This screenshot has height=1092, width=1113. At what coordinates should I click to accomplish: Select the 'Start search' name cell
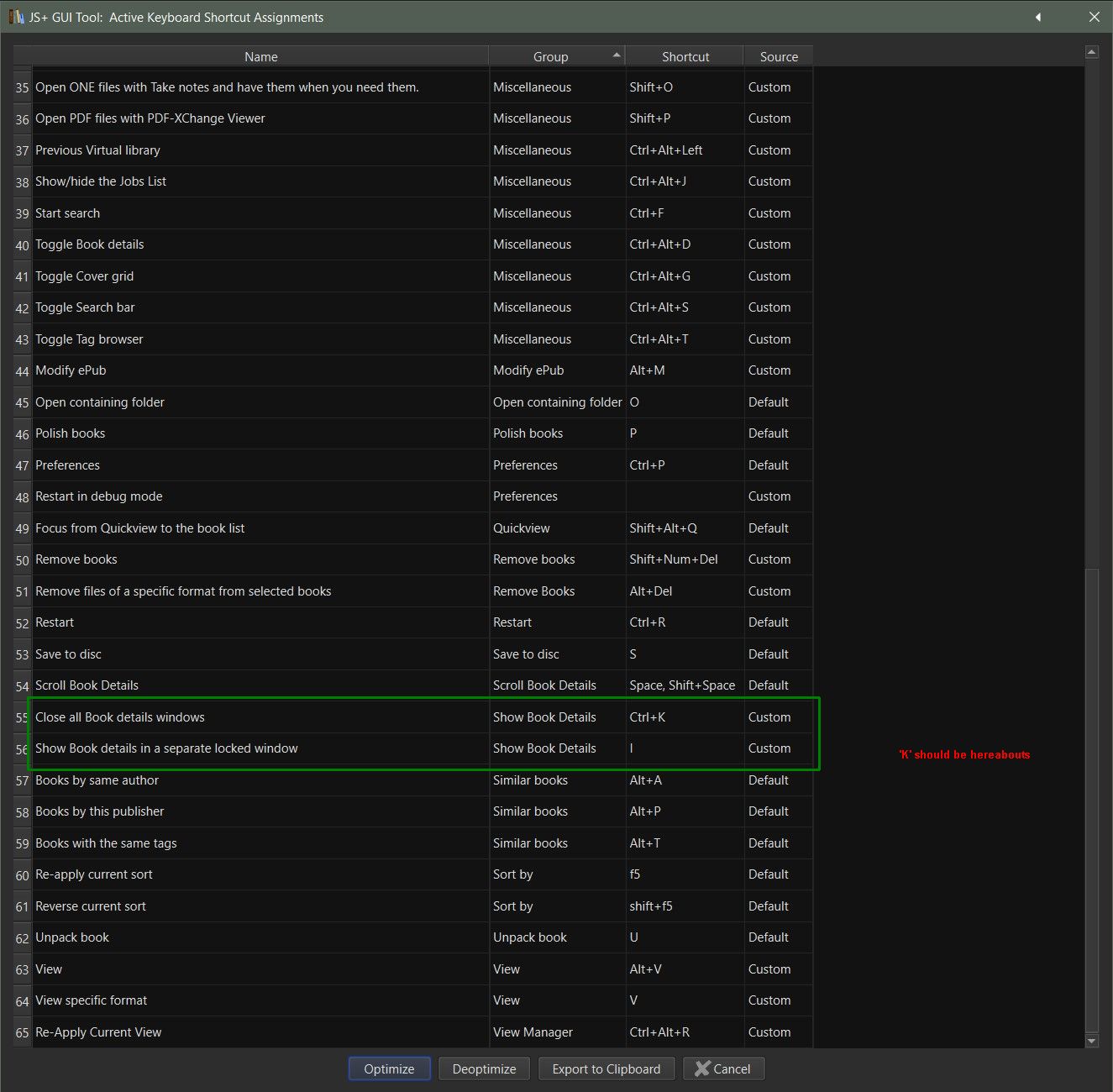point(260,213)
